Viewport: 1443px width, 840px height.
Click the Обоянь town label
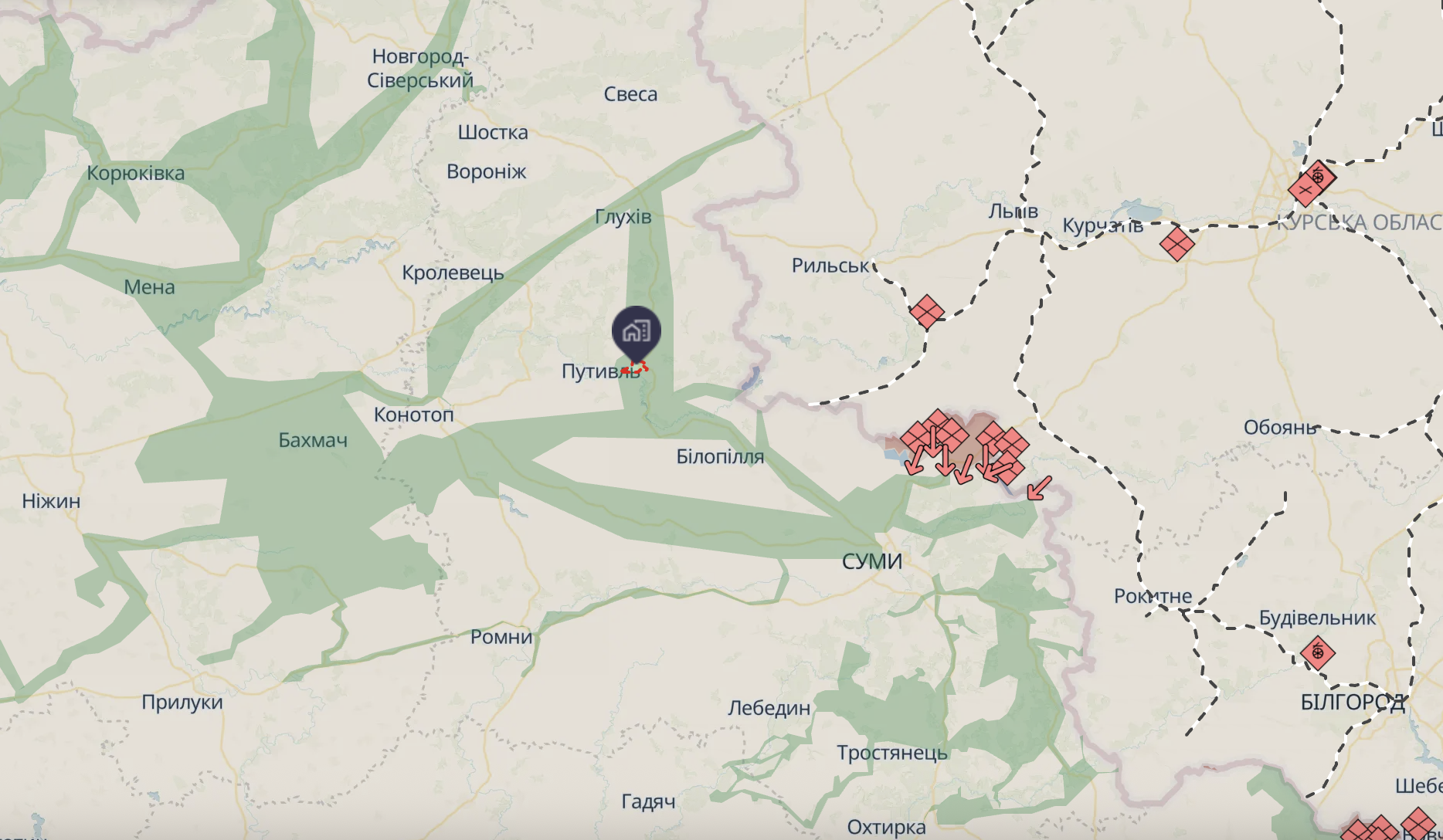click(x=1280, y=427)
